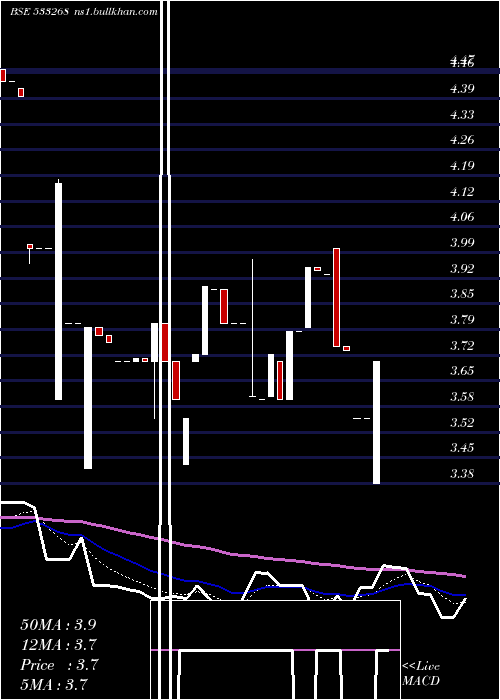Select the 4.19 price axis label
The width and height of the screenshot is (500, 700).
click(x=462, y=166)
